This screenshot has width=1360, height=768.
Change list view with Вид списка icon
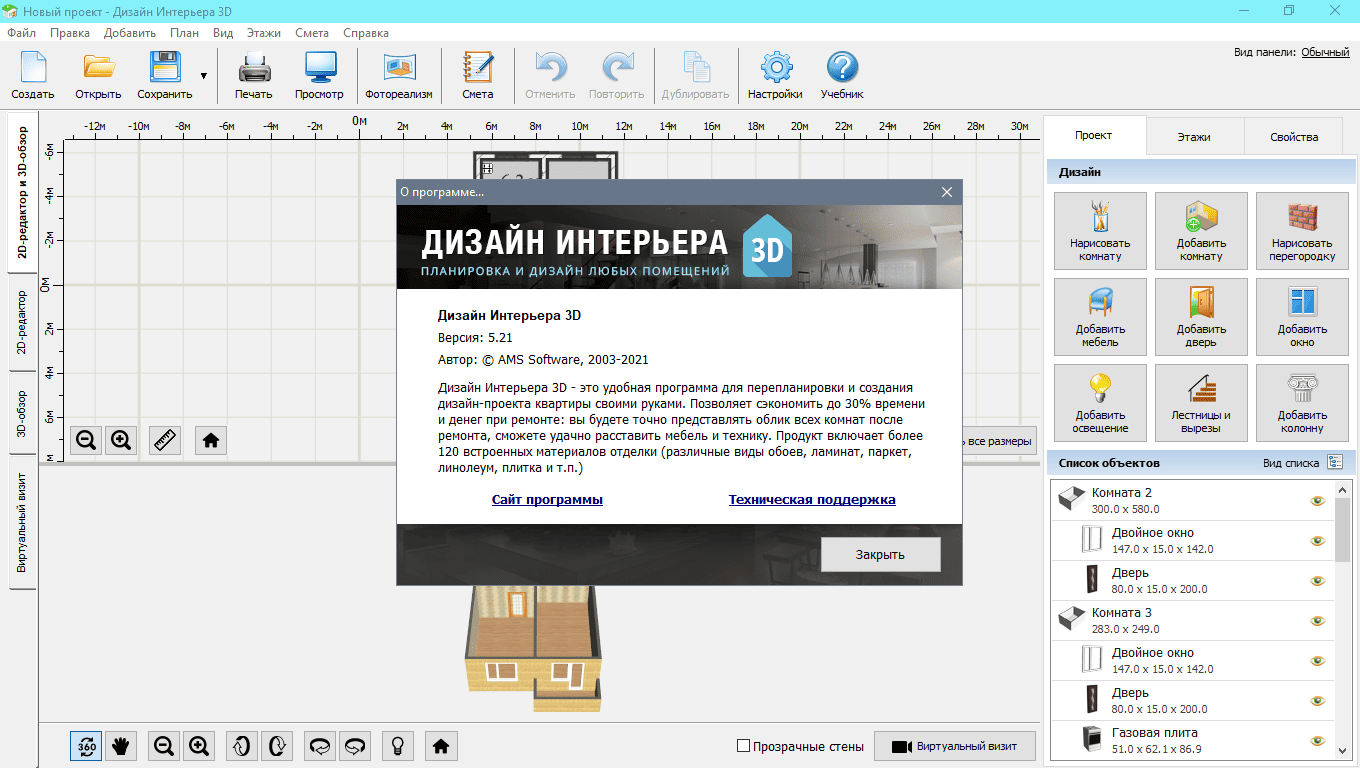[1335, 462]
